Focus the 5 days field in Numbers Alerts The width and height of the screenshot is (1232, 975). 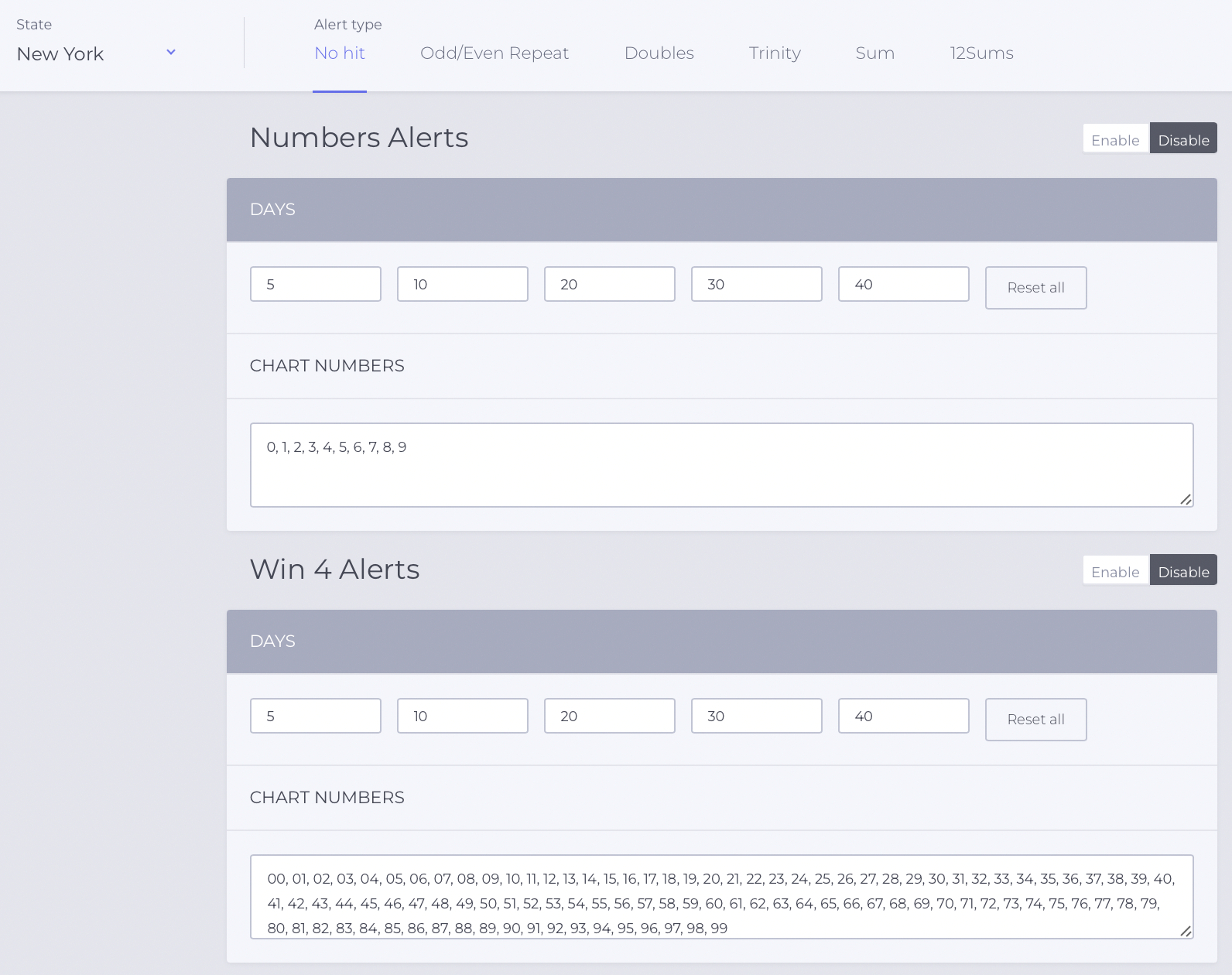click(316, 284)
